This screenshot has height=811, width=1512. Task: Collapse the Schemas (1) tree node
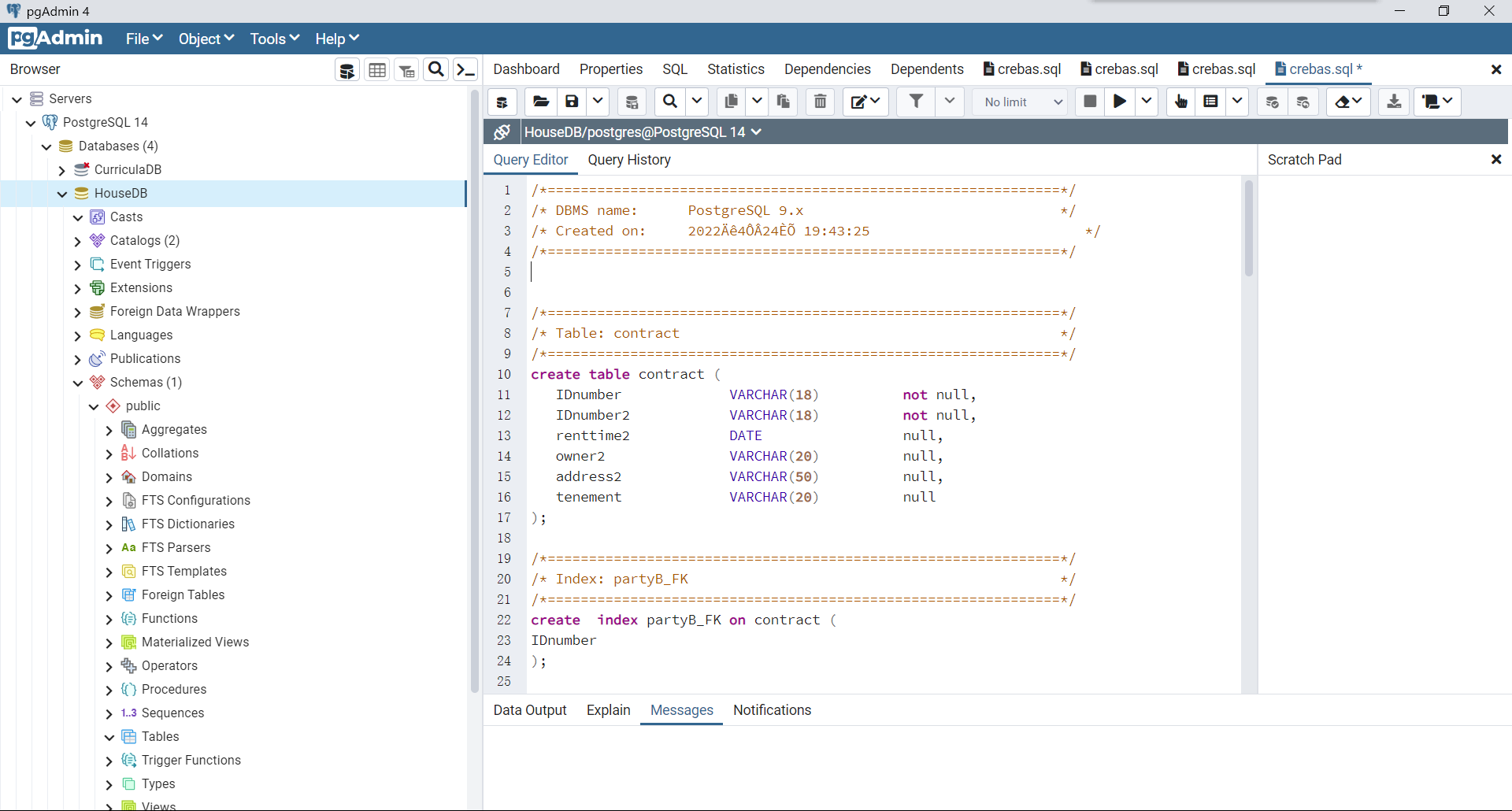click(x=78, y=383)
